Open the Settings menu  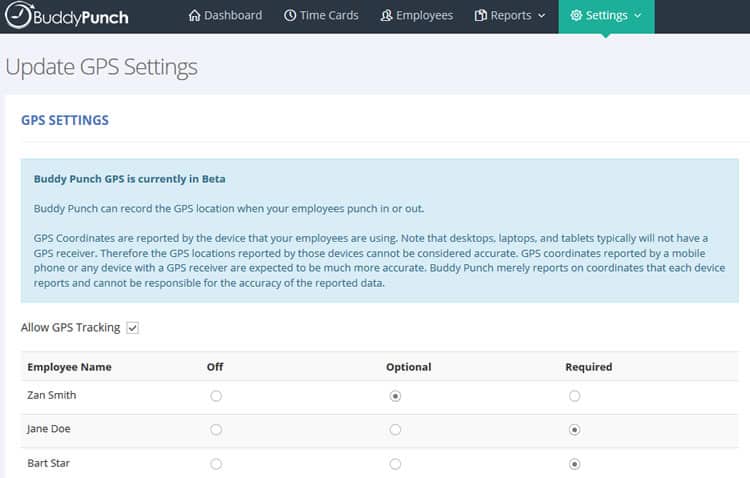click(x=606, y=16)
